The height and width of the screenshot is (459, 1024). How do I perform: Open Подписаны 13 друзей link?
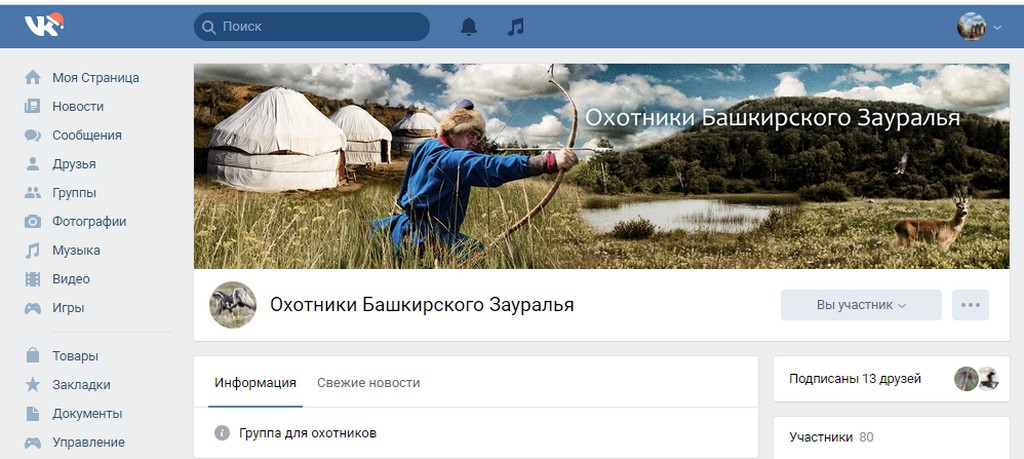[855, 379]
